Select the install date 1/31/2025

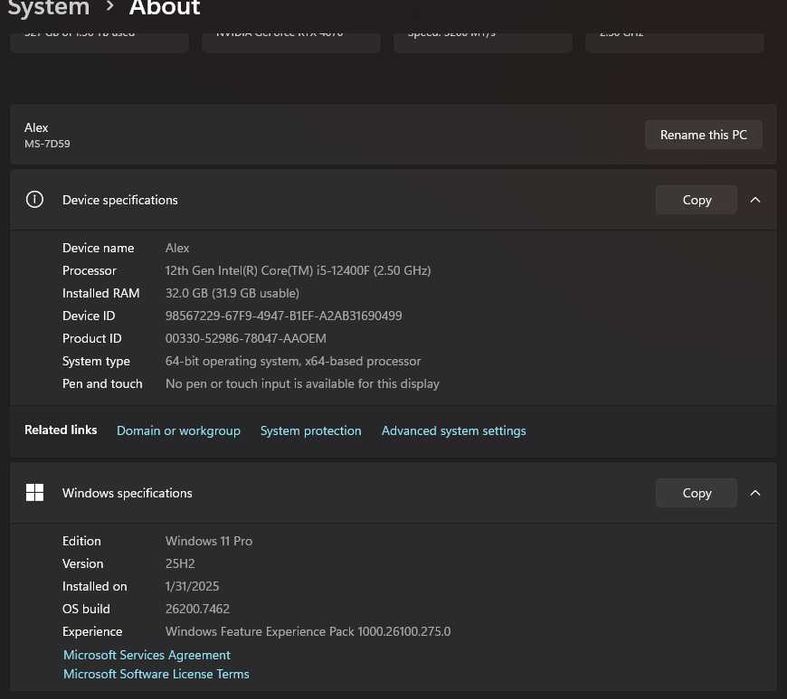(192, 586)
